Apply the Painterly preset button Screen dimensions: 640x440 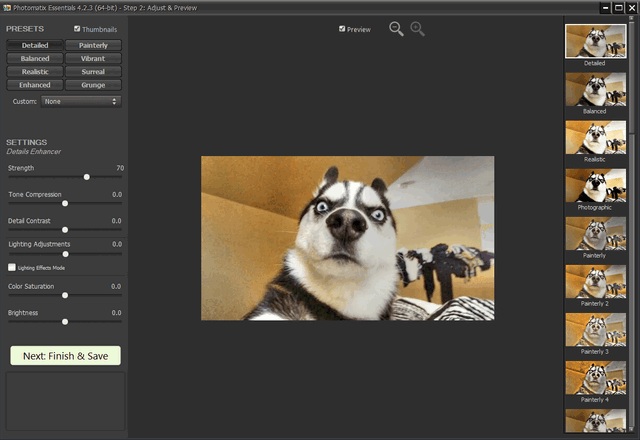point(93,45)
